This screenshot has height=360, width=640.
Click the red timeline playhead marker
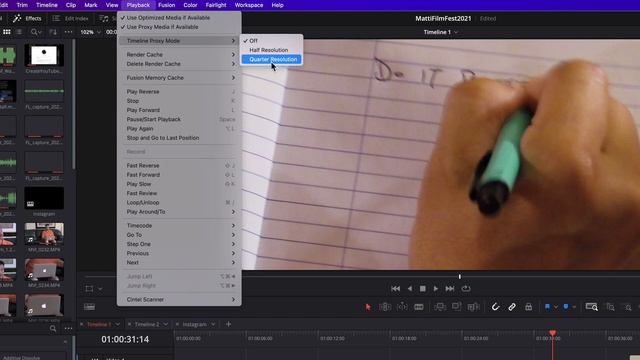pyautogui.click(x=553, y=333)
